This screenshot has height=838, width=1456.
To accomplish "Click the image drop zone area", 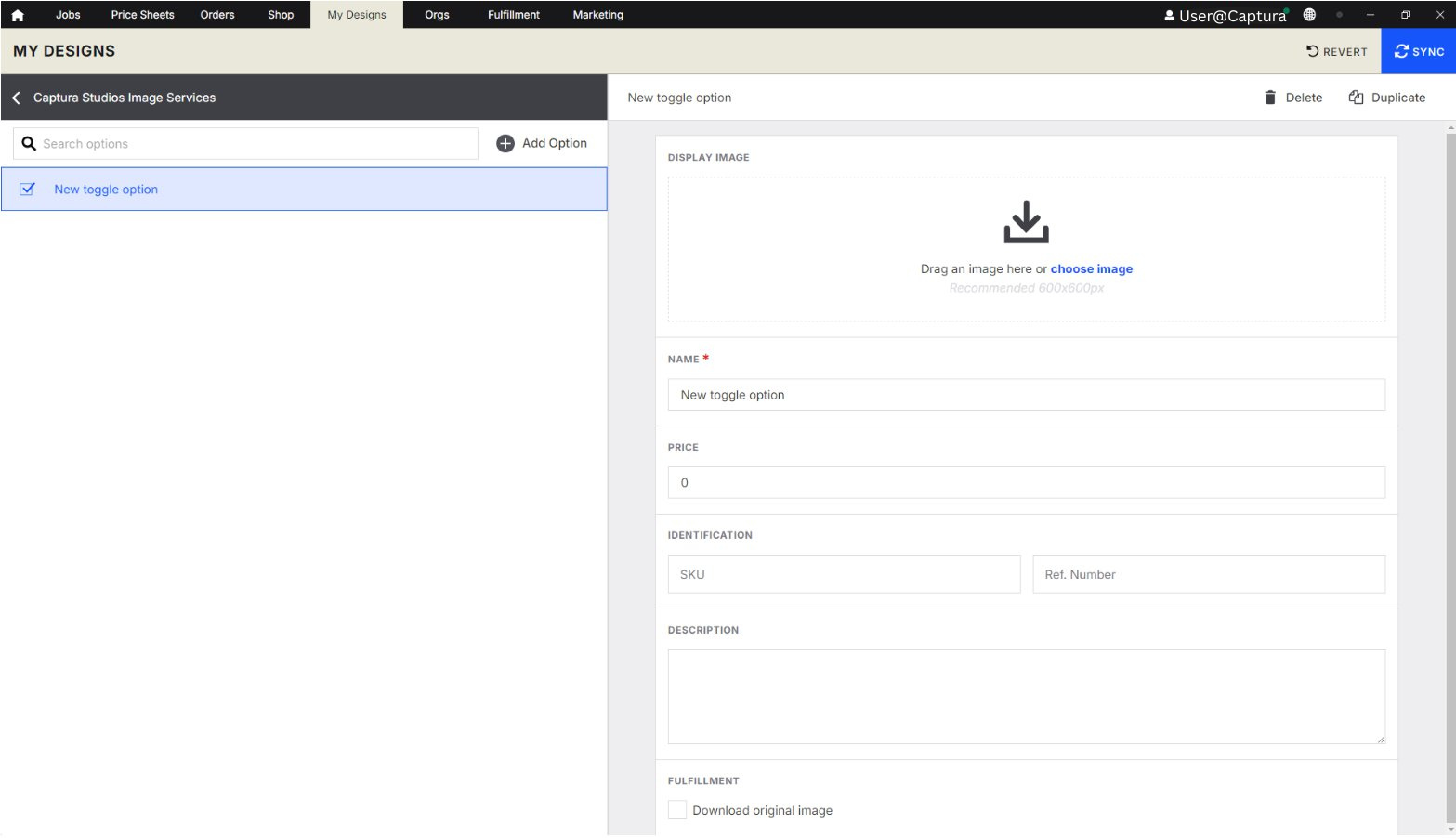I will pyautogui.click(x=1026, y=249).
